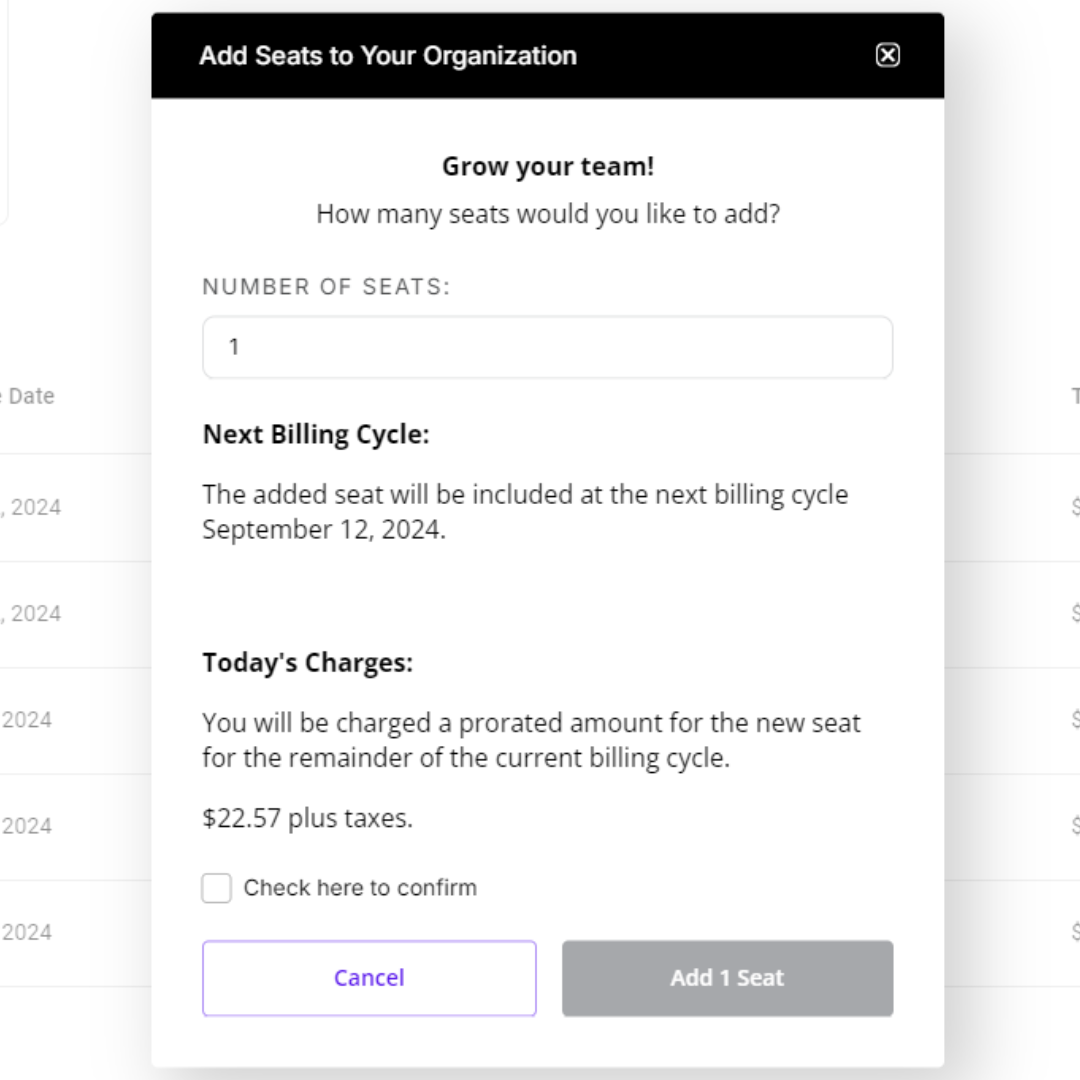Image resolution: width=1080 pixels, height=1080 pixels.
Task: Click the dialog title "Add Seats to Your Organization"
Action: (x=388, y=57)
